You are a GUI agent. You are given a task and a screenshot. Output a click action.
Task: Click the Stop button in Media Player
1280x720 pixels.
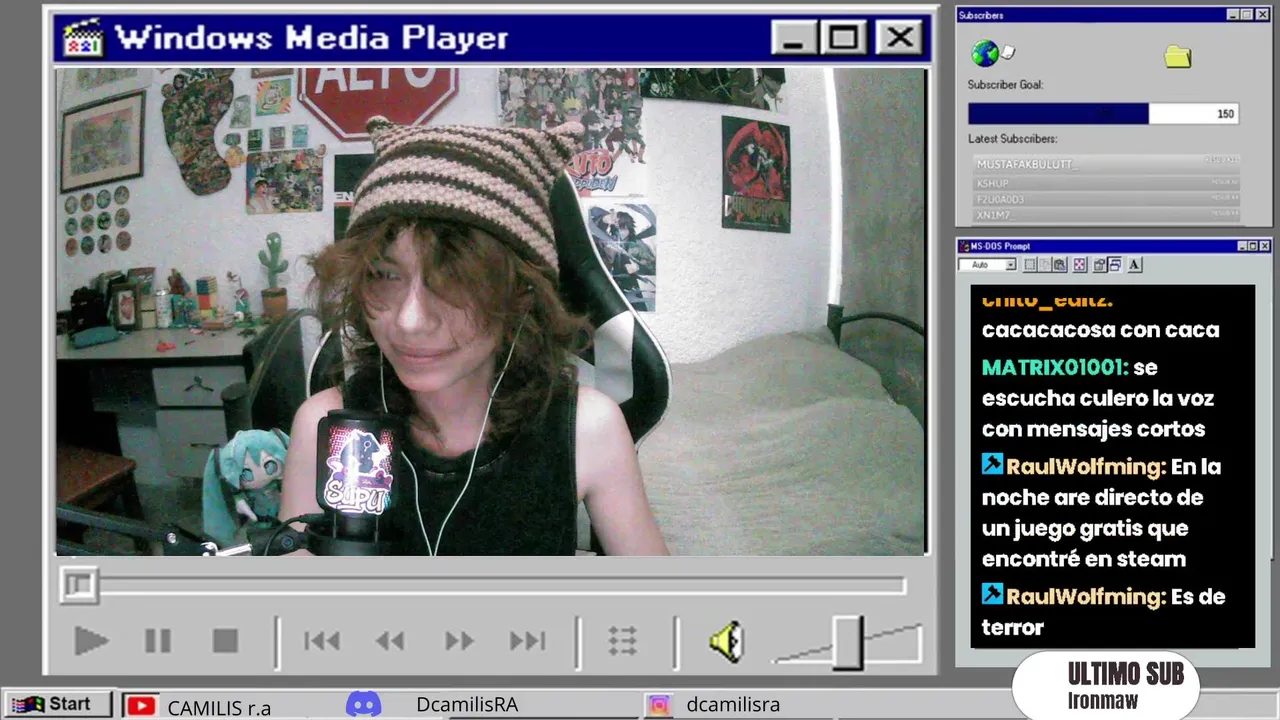pos(225,641)
